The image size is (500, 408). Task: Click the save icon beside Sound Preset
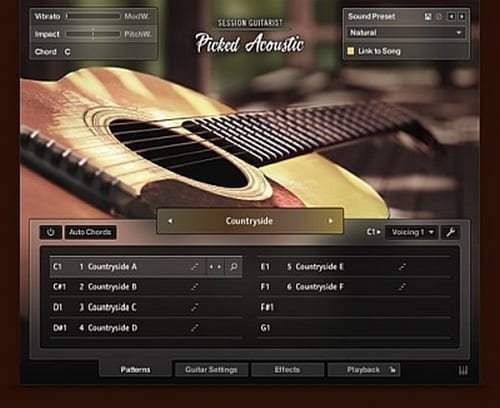(428, 16)
